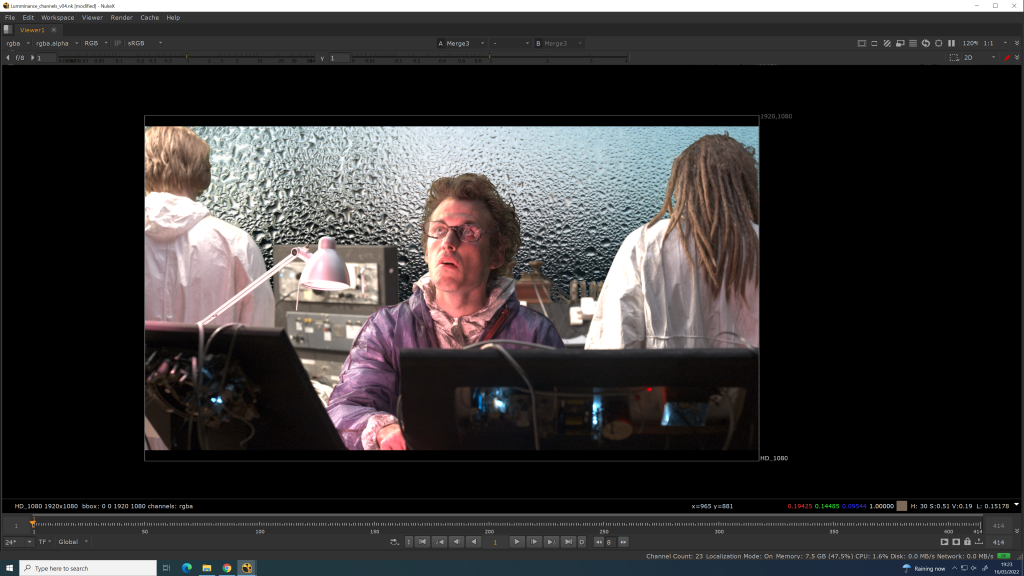
Task: Open the Workspace menu
Action: (57, 18)
